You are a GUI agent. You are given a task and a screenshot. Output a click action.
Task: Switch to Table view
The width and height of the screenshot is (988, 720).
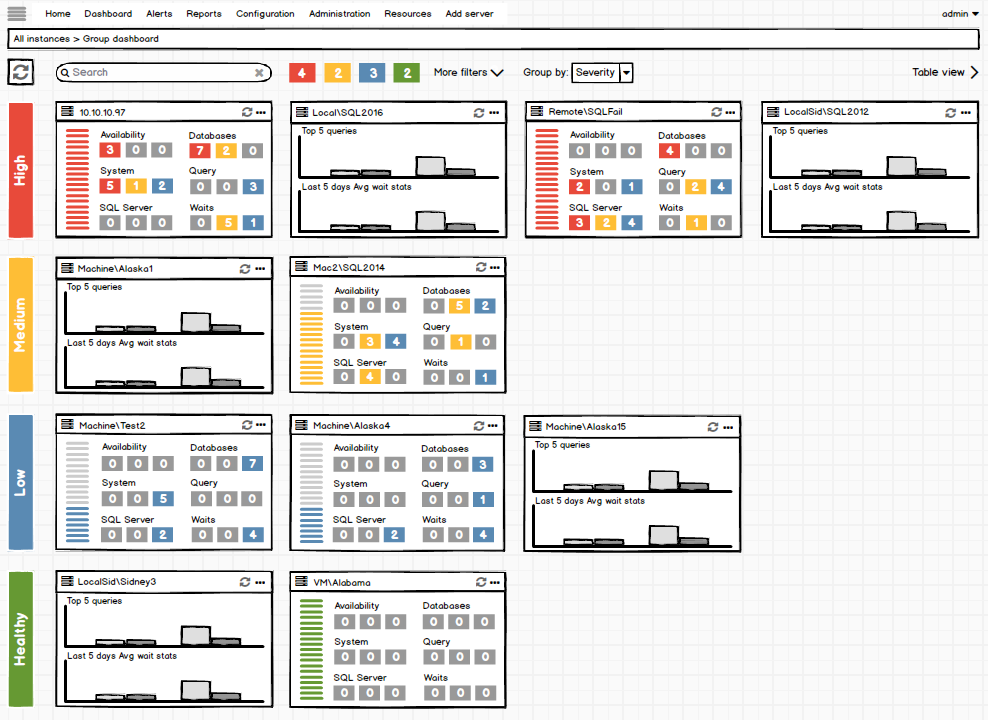[937, 72]
